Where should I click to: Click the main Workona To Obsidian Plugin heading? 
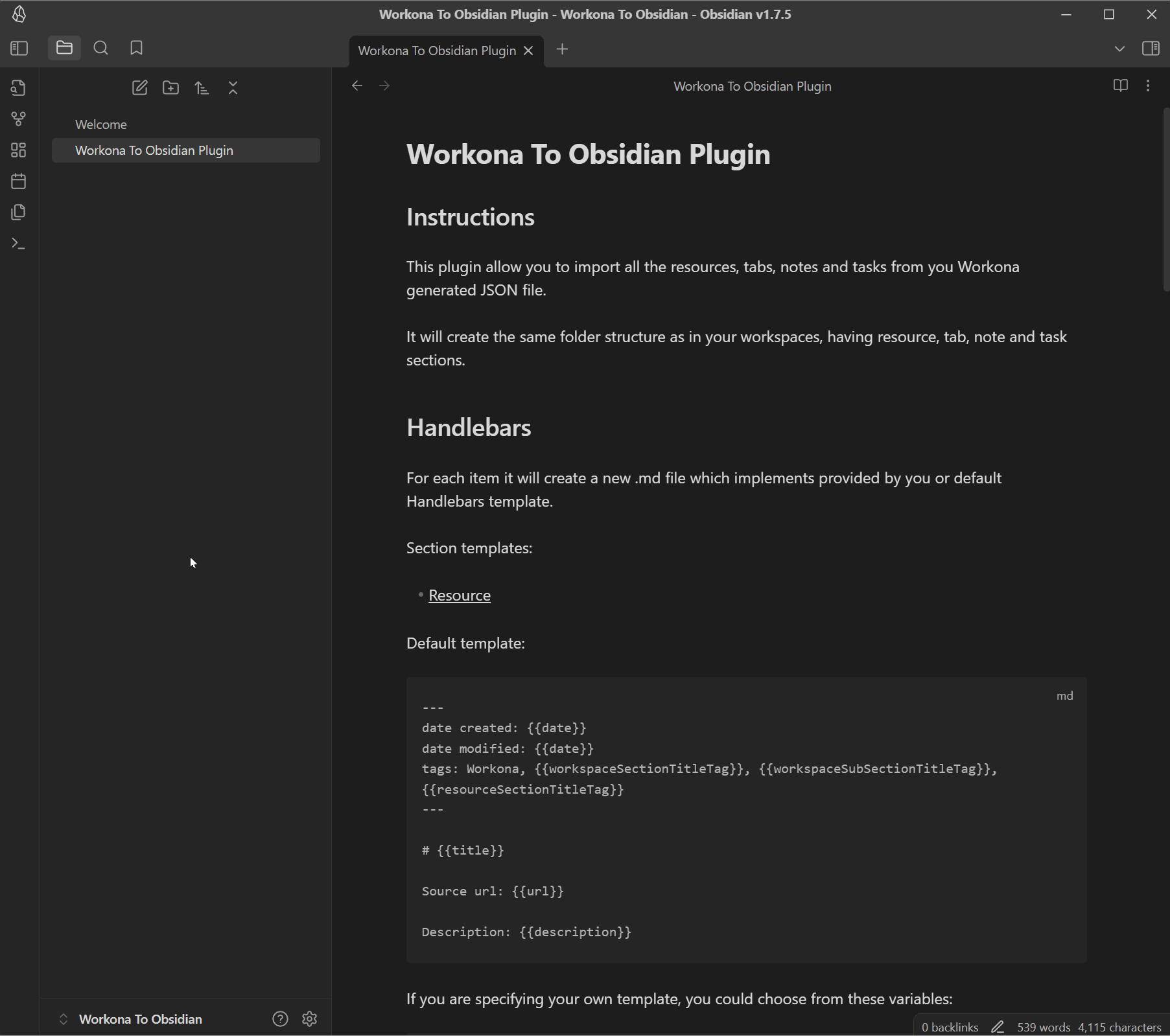(589, 154)
